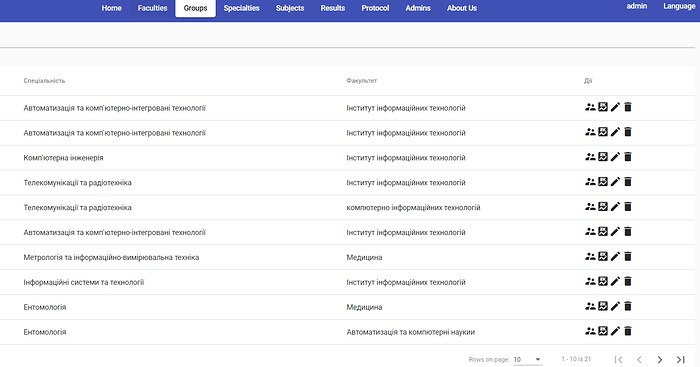Open results chart for Інформаційні системи row
This screenshot has width=700, height=367.
[603, 282]
